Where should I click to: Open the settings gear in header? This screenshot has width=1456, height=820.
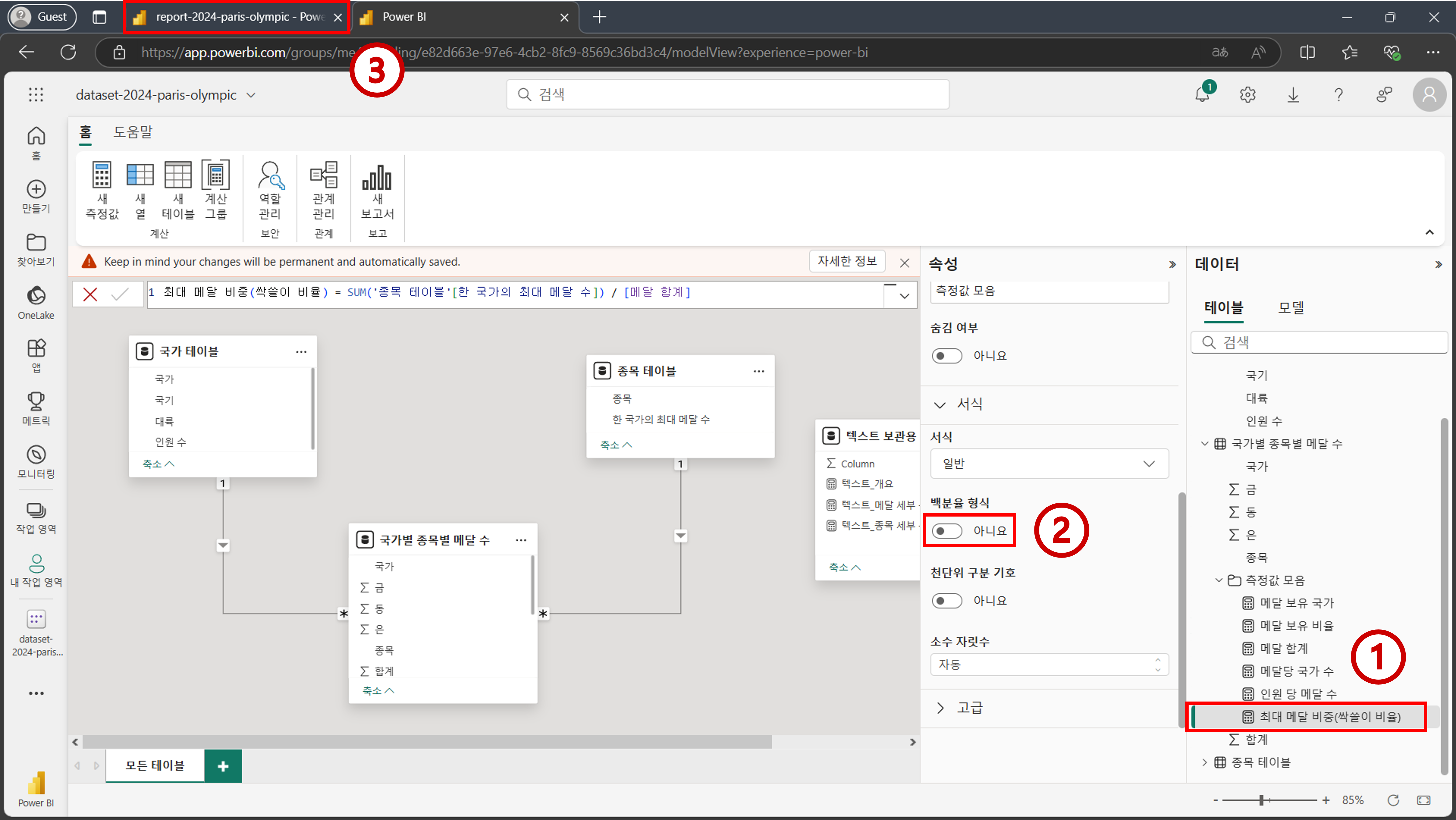(x=1248, y=94)
